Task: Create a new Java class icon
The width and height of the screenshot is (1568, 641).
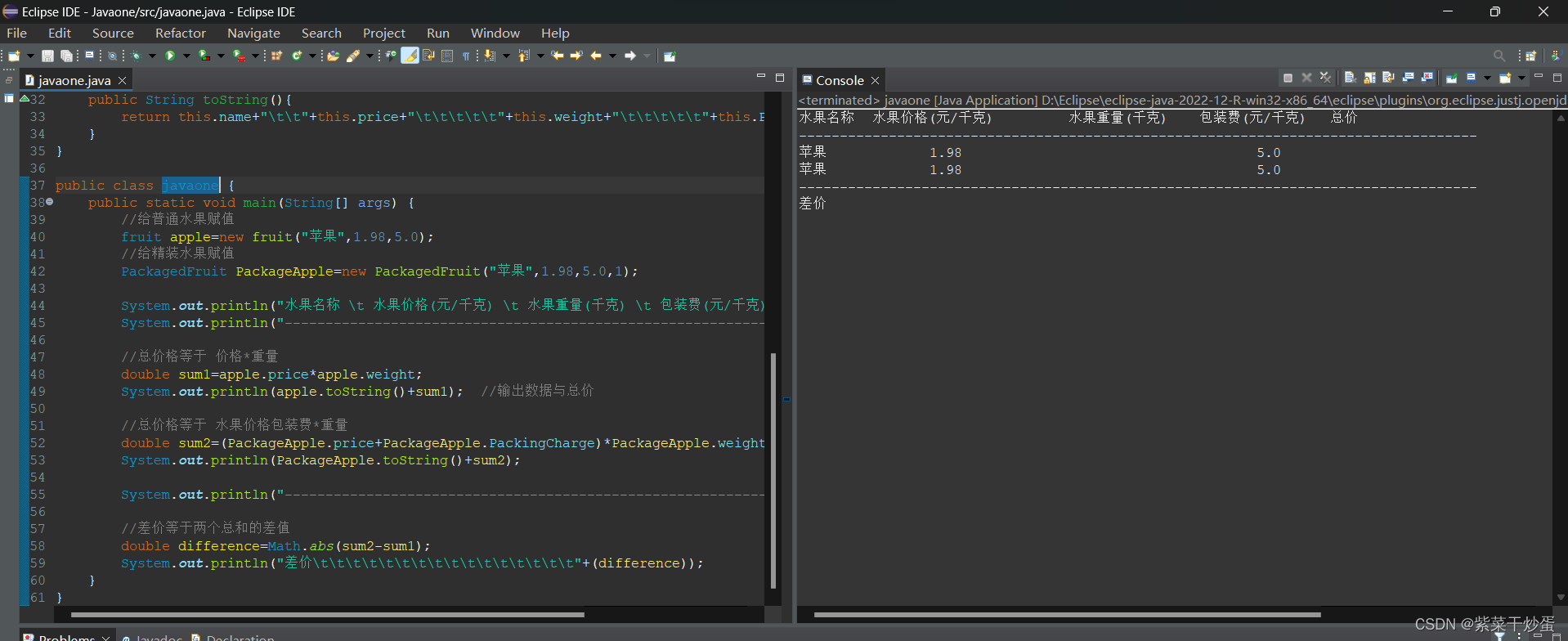Action: pyautogui.click(x=296, y=56)
